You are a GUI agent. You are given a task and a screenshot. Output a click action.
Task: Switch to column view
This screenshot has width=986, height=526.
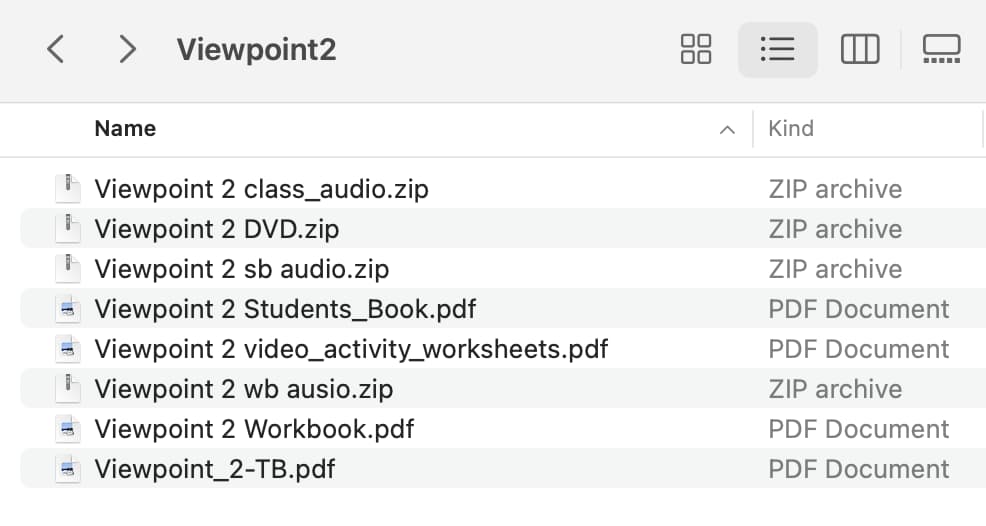click(x=860, y=49)
